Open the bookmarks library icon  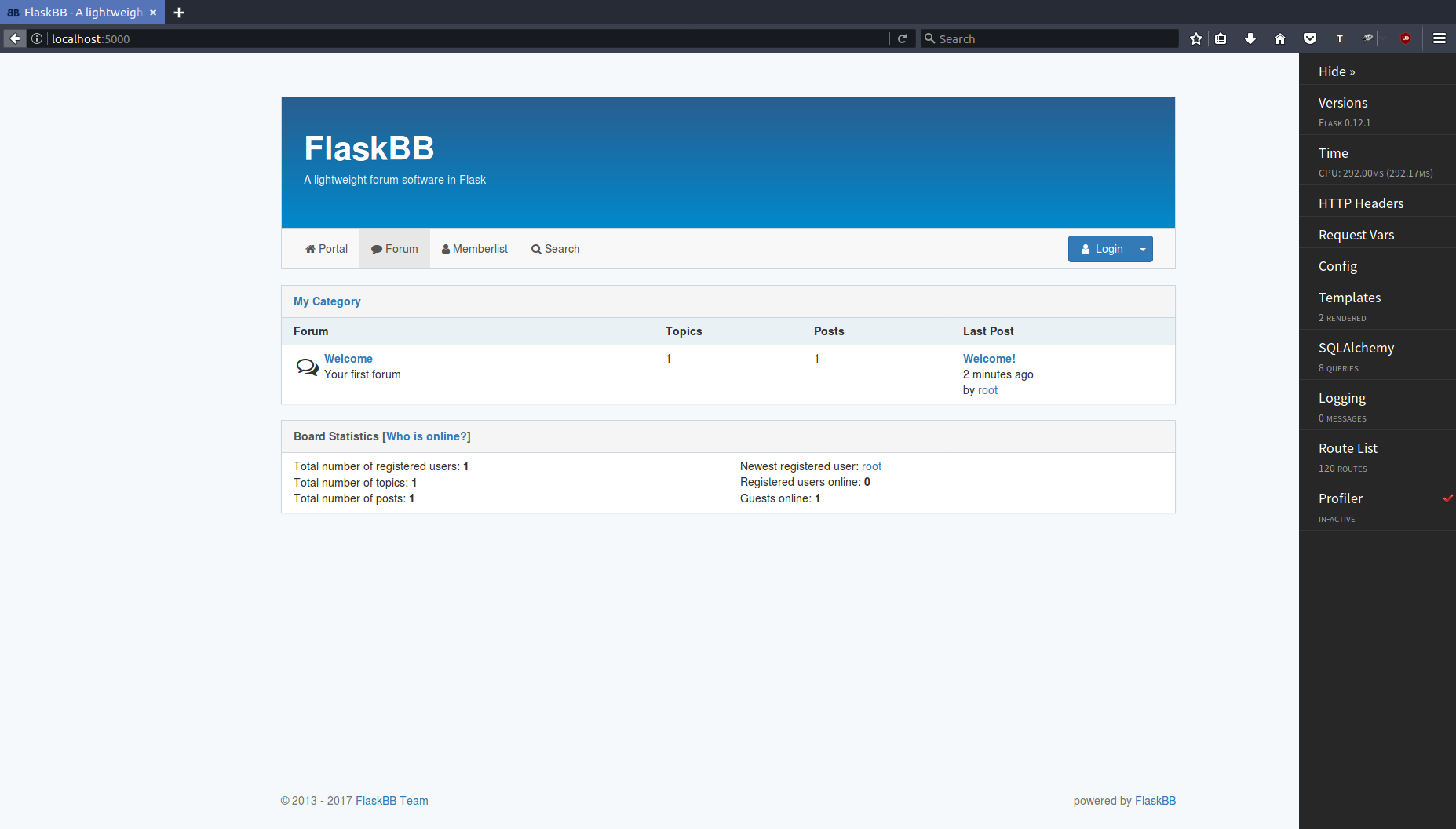click(1221, 38)
